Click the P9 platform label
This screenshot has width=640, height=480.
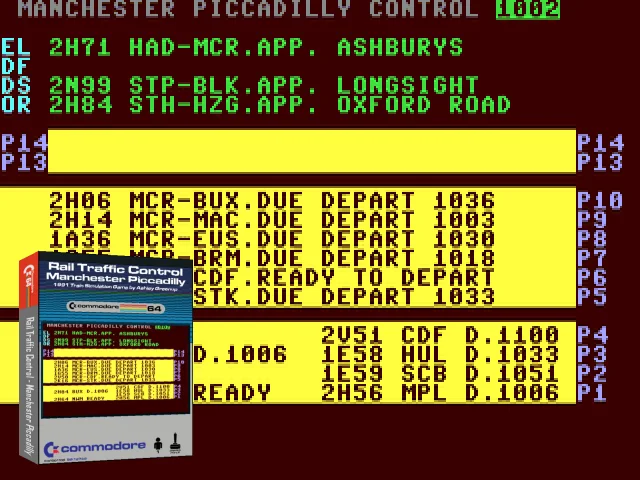[592, 220]
